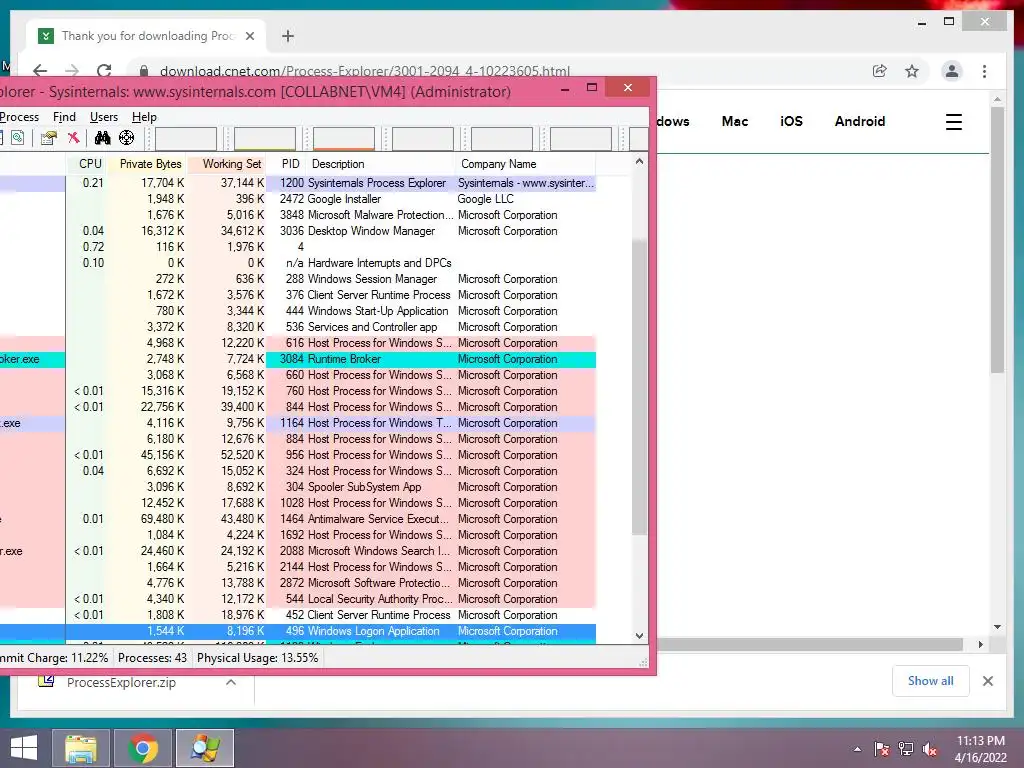Screen dimensions: 1024x768
Task: Click Processes: 43 status bar entry
Action: click(x=152, y=658)
